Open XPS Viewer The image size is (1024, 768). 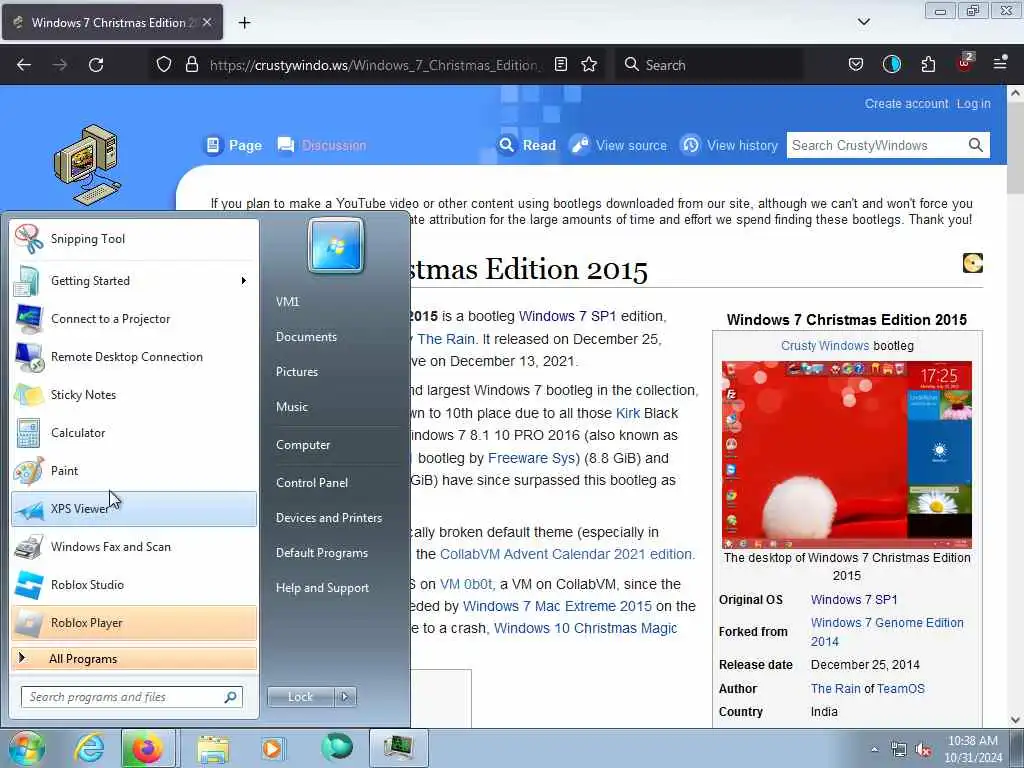coord(134,509)
